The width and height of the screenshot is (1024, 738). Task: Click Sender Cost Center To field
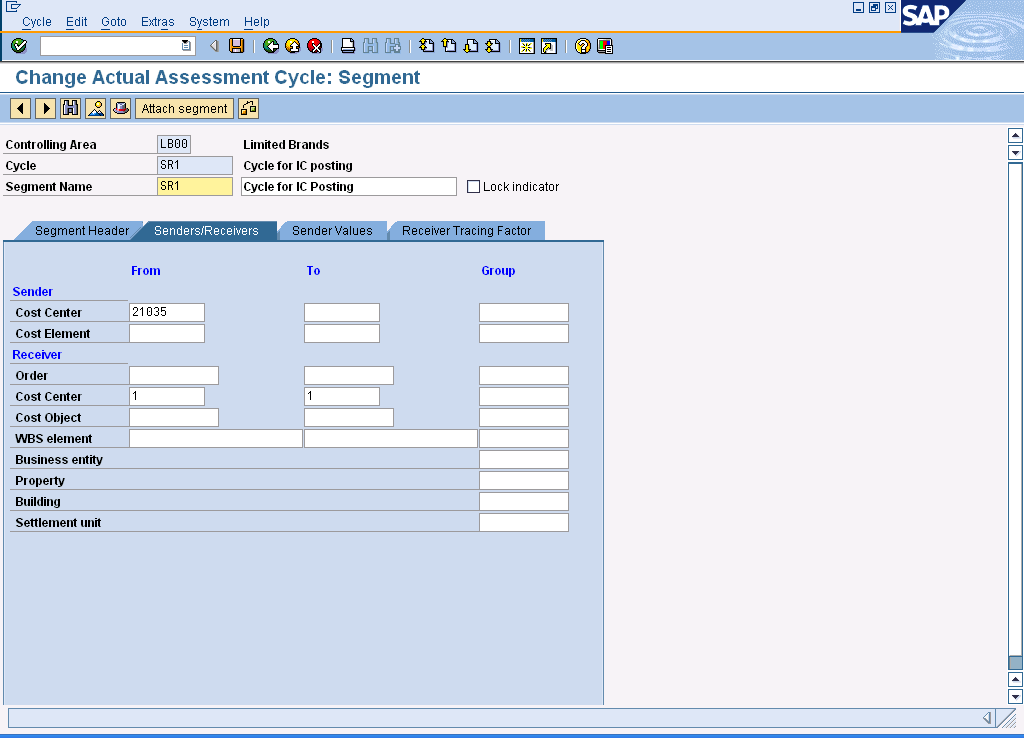[342, 312]
